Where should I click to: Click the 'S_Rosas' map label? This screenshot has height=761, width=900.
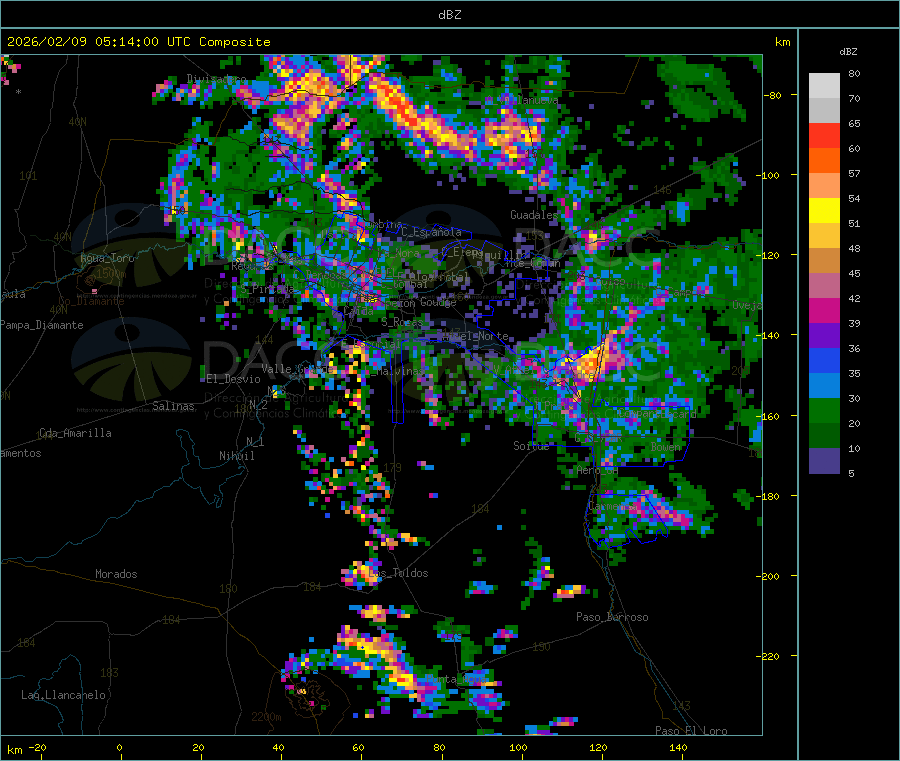click(401, 322)
